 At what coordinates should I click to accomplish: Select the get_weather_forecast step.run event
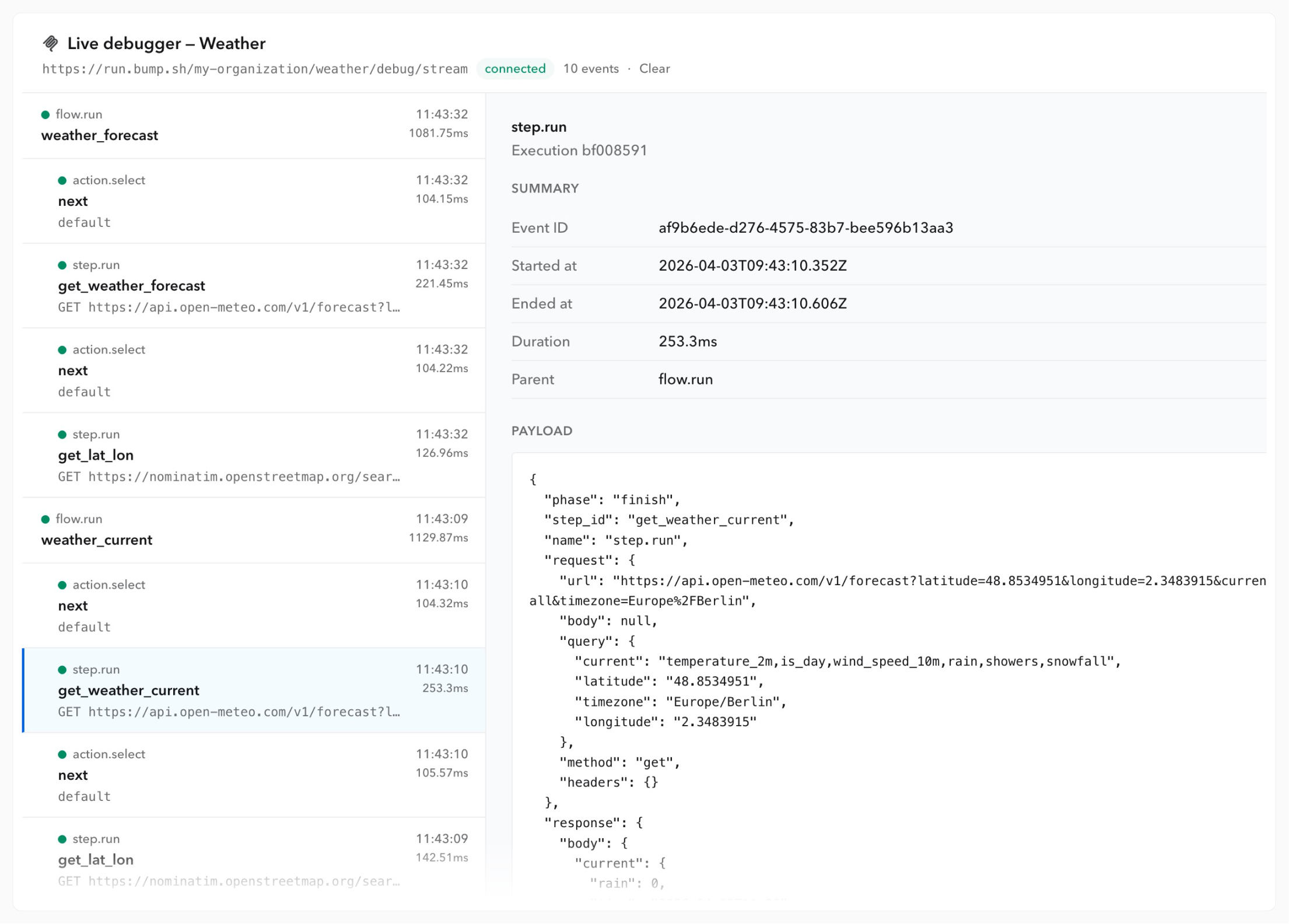pos(254,286)
